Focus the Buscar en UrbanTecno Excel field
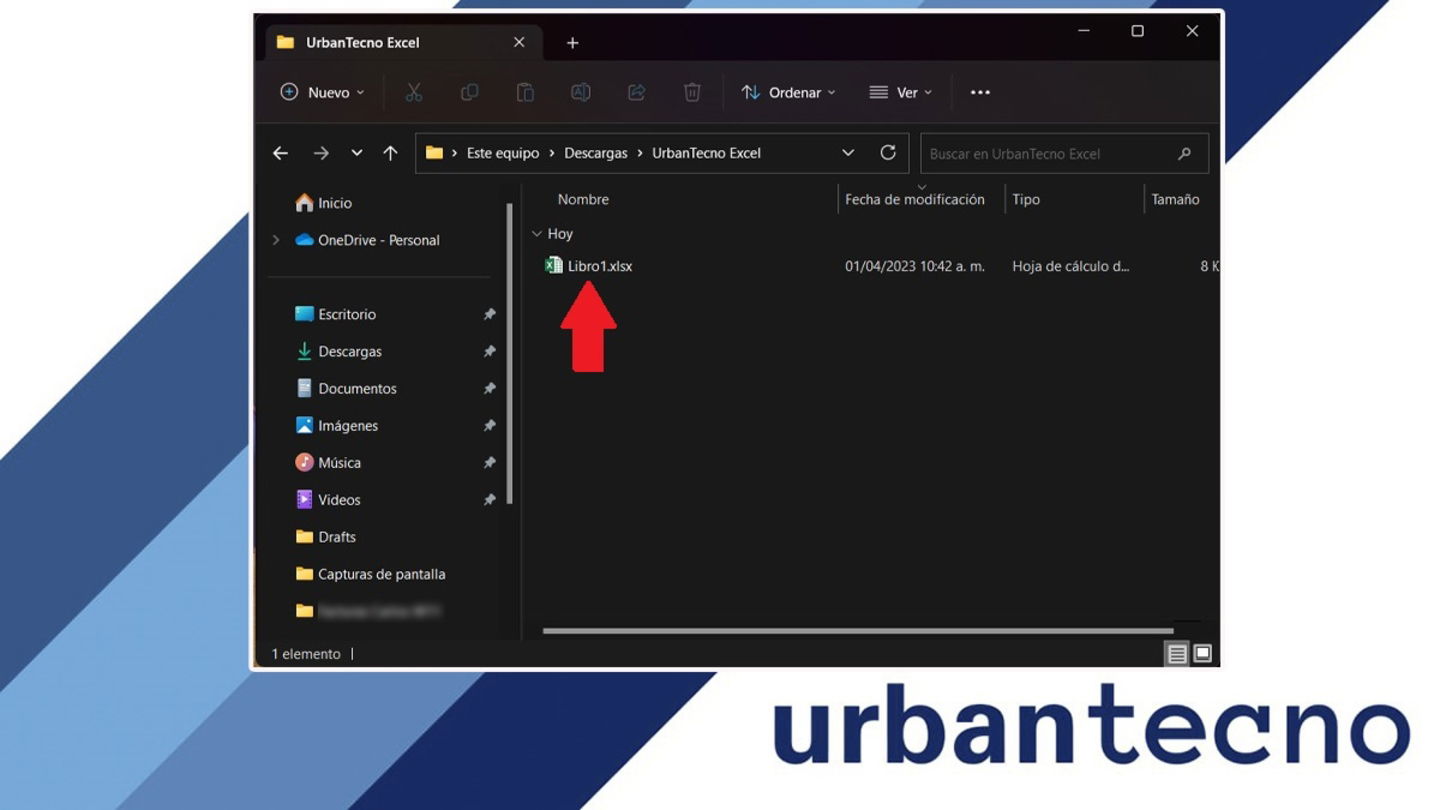 (1064, 153)
